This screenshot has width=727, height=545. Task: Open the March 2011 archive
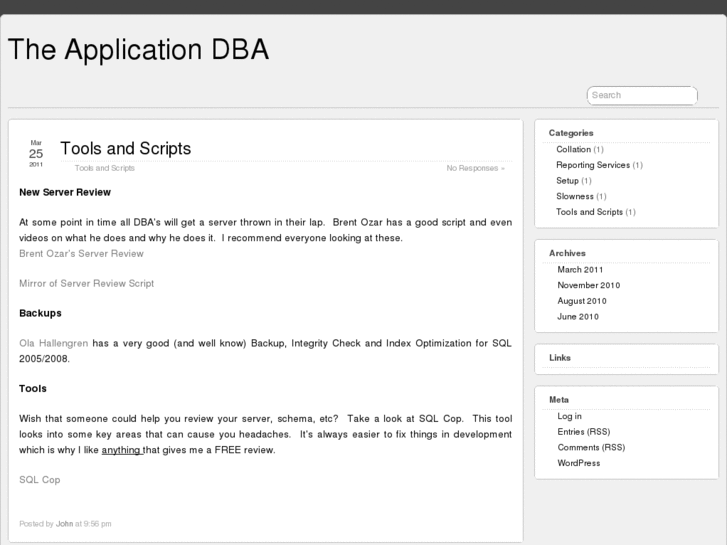(580, 269)
